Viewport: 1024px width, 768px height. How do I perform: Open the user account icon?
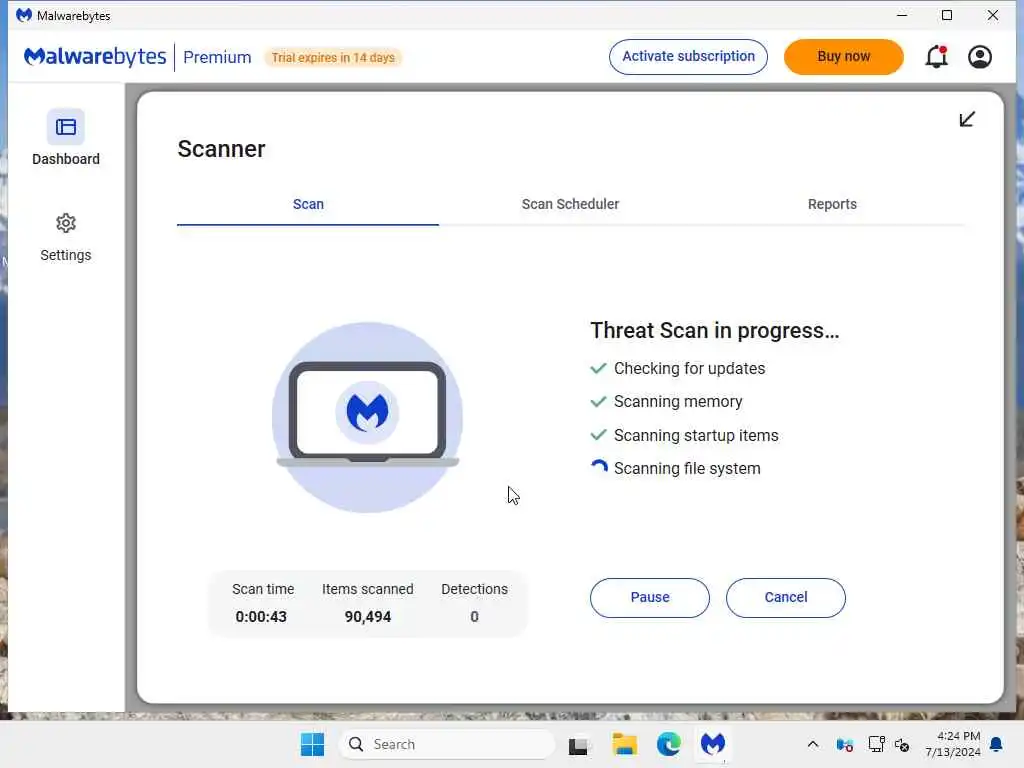point(980,57)
